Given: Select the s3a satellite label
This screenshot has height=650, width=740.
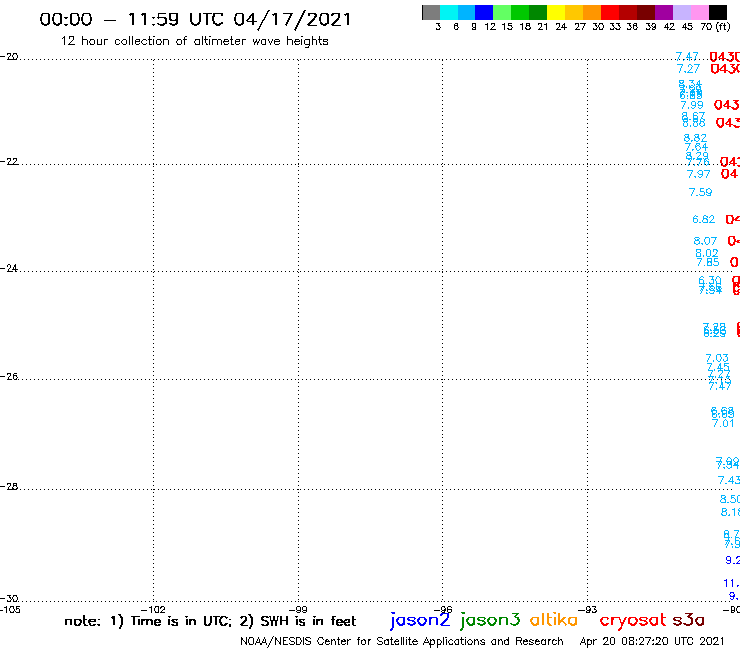Looking at the screenshot, I should click(688, 620).
